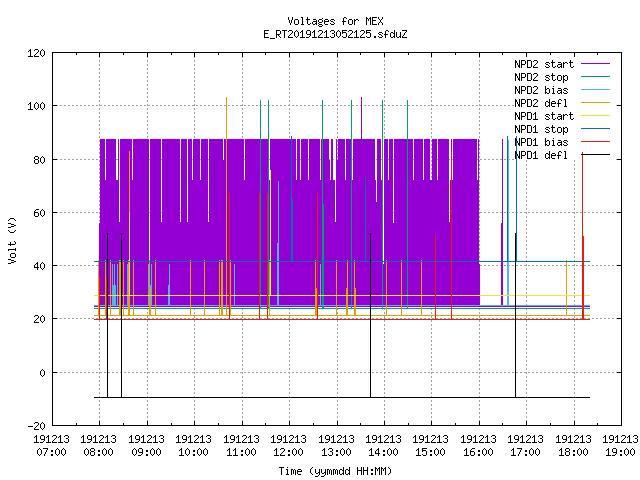Click the blue NPD1 stop legend line
This screenshot has width=640, height=480.
tap(595, 129)
